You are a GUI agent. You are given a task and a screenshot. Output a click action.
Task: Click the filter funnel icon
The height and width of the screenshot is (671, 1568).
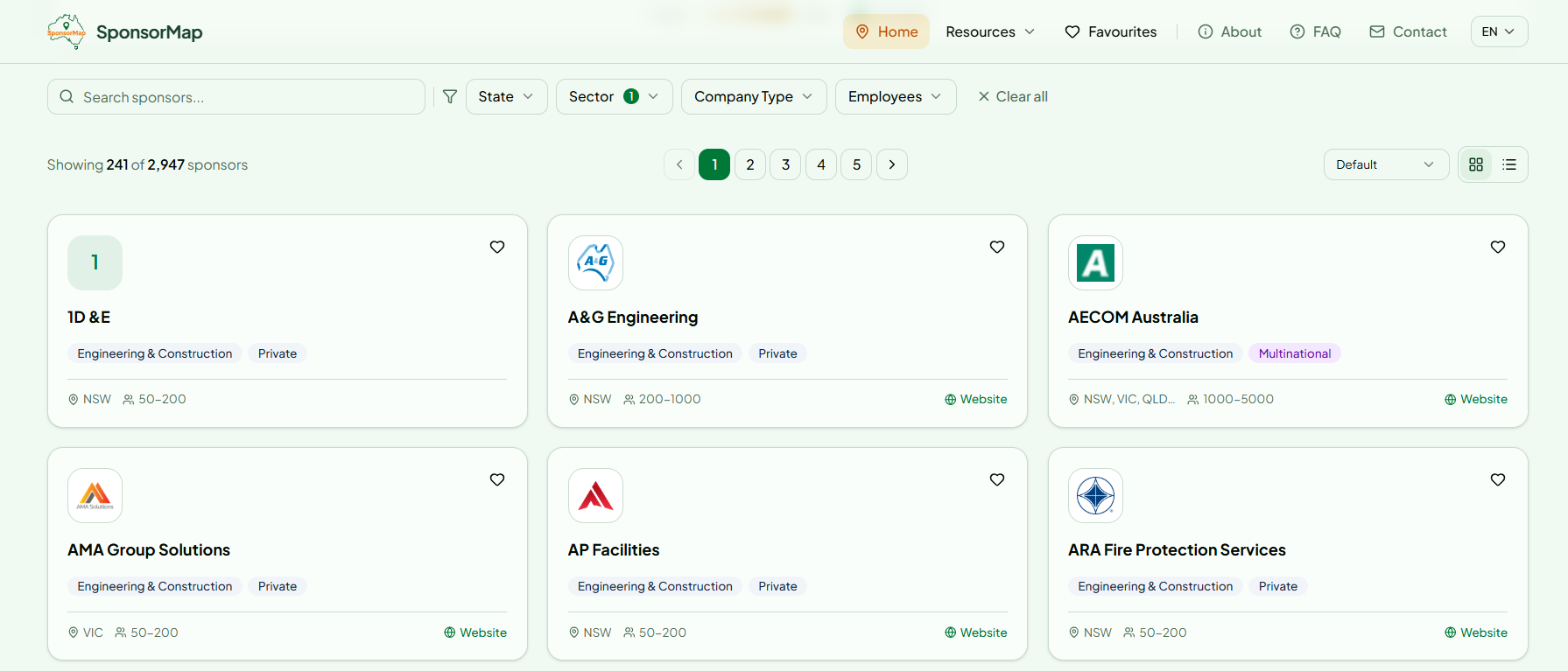point(450,96)
